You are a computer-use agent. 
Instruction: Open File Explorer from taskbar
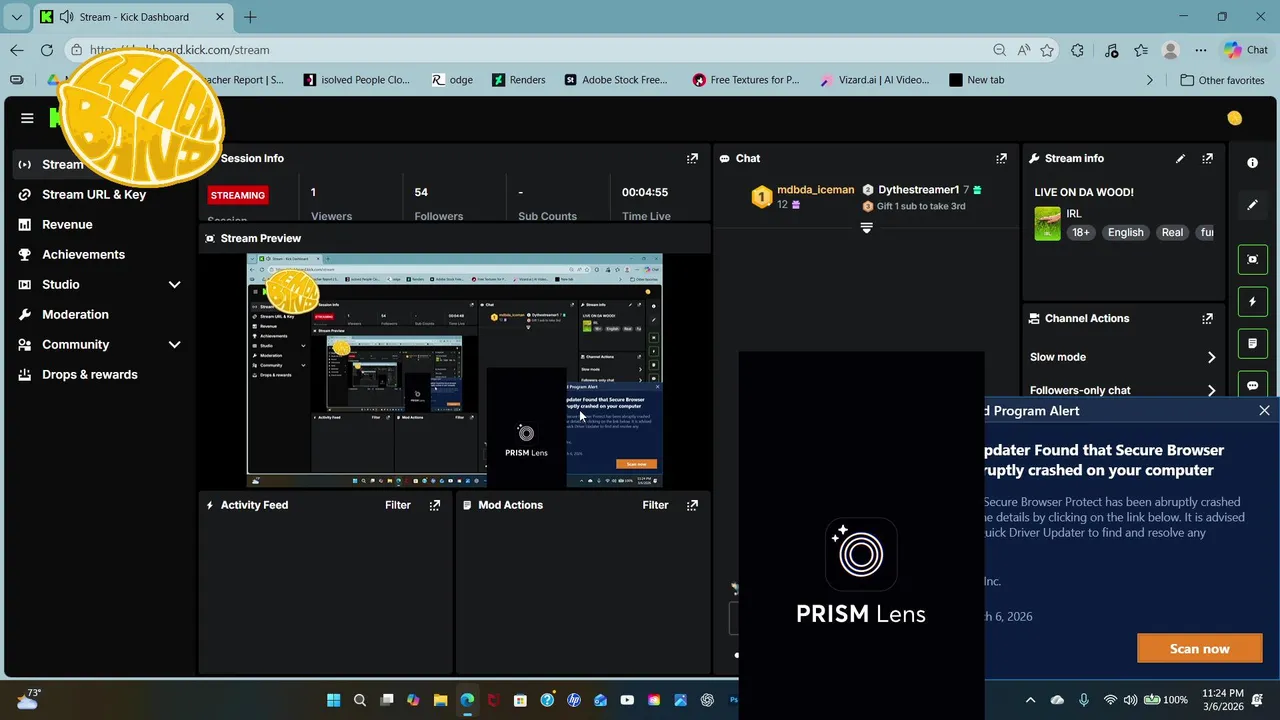pyautogui.click(x=440, y=700)
